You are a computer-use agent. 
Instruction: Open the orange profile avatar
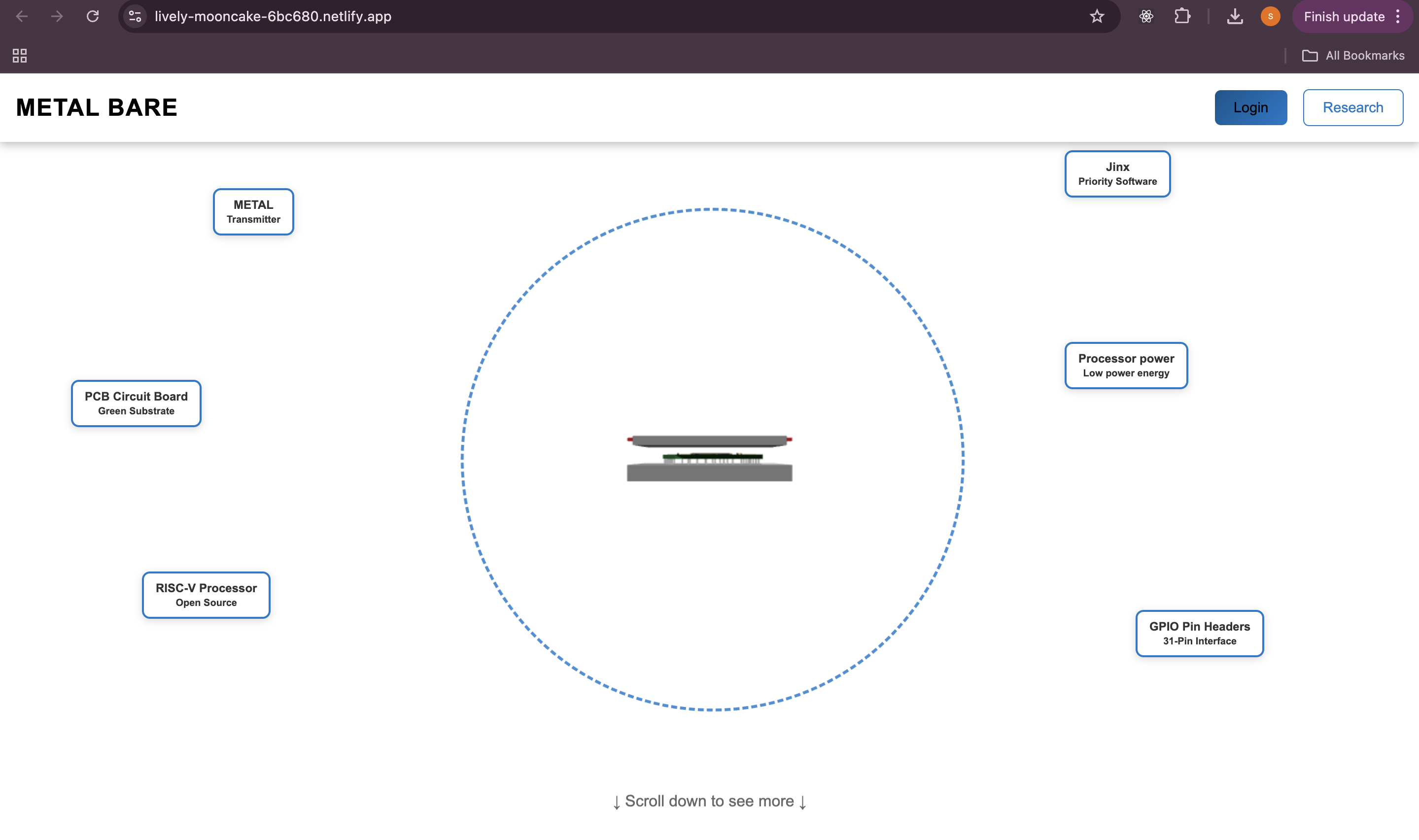pos(1270,16)
